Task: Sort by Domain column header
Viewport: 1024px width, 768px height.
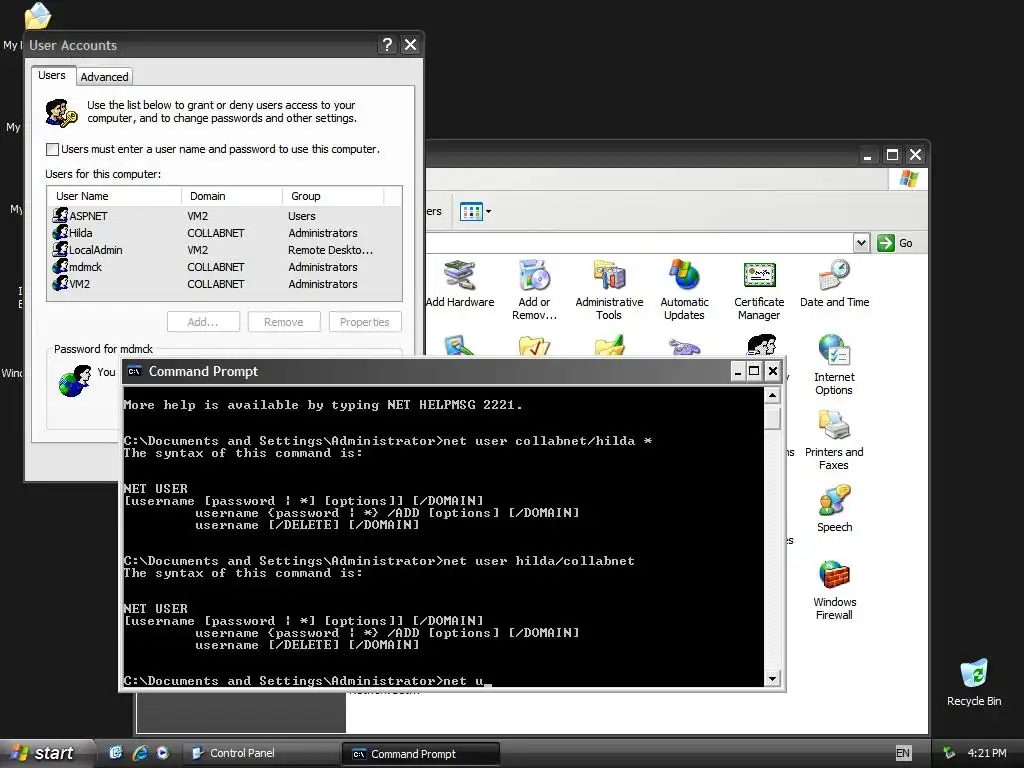Action: pos(232,196)
